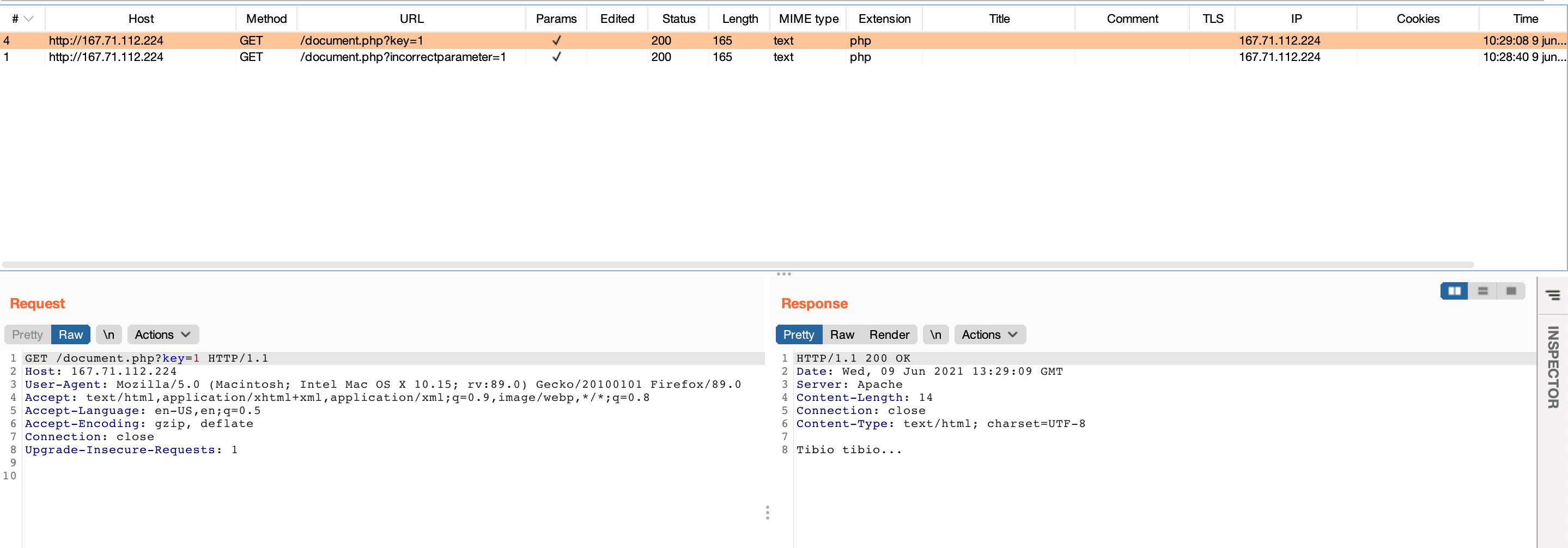Open the Actions dropdown in the Request pane

[x=162, y=334]
